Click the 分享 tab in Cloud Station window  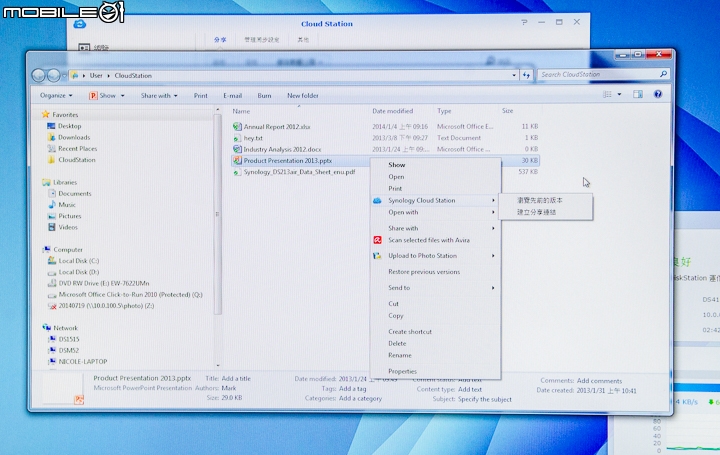(220, 40)
